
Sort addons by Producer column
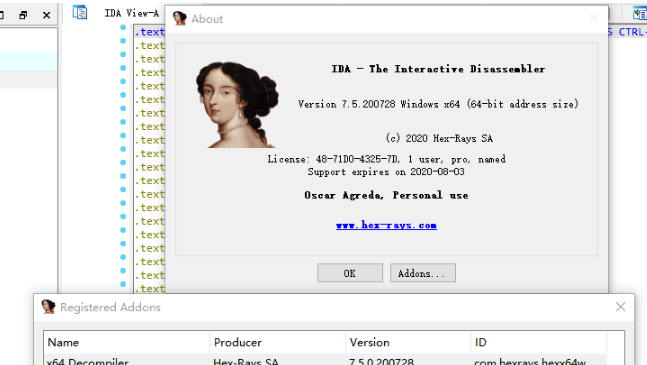click(x=278, y=342)
